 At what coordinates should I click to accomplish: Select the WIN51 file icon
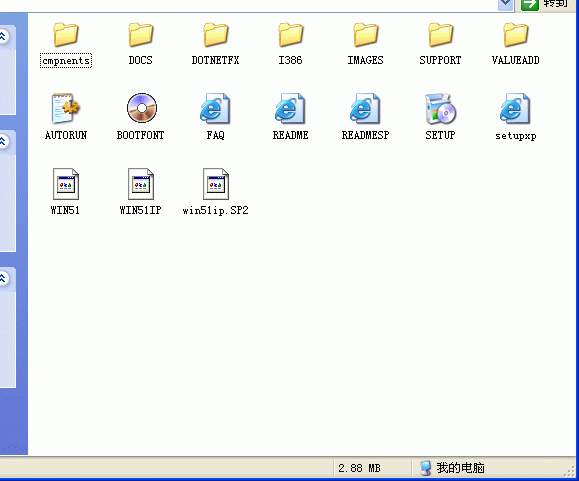click(x=66, y=184)
